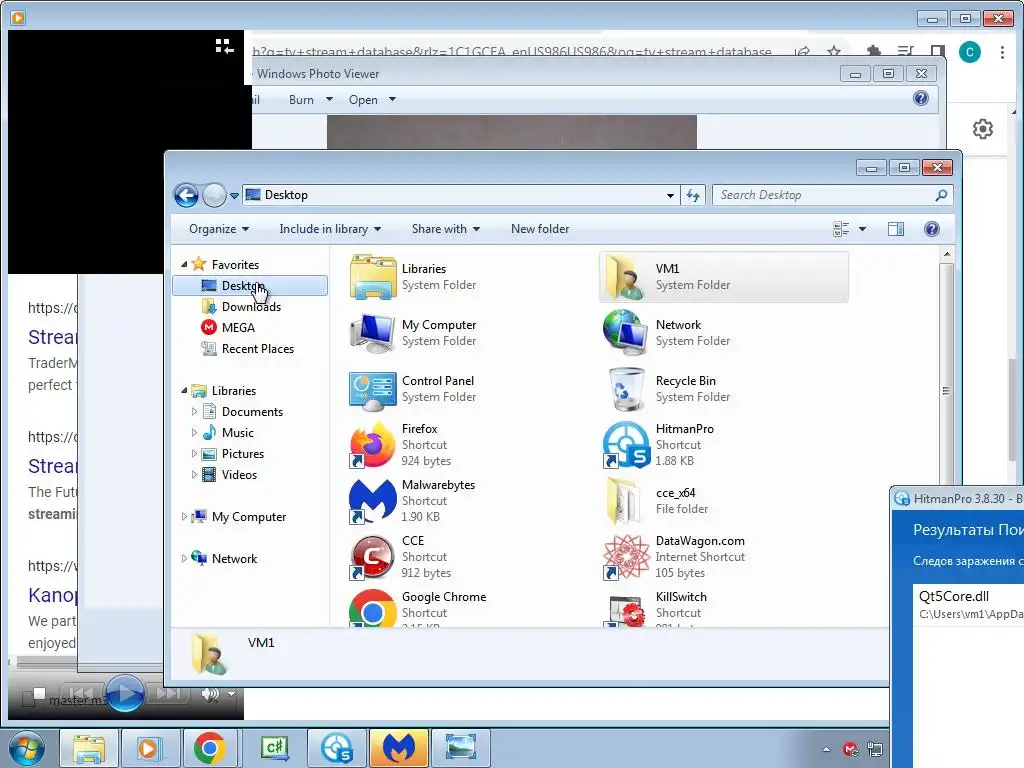Mute the media player volume icon

pyautogui.click(x=210, y=694)
